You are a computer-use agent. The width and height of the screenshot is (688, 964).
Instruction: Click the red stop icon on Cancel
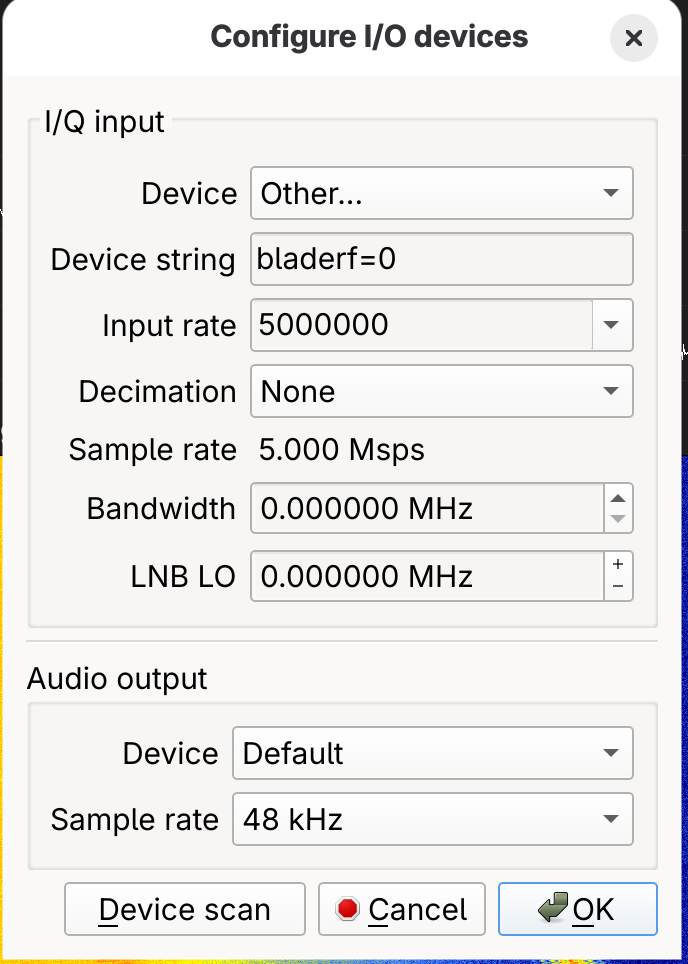pyautogui.click(x=349, y=909)
